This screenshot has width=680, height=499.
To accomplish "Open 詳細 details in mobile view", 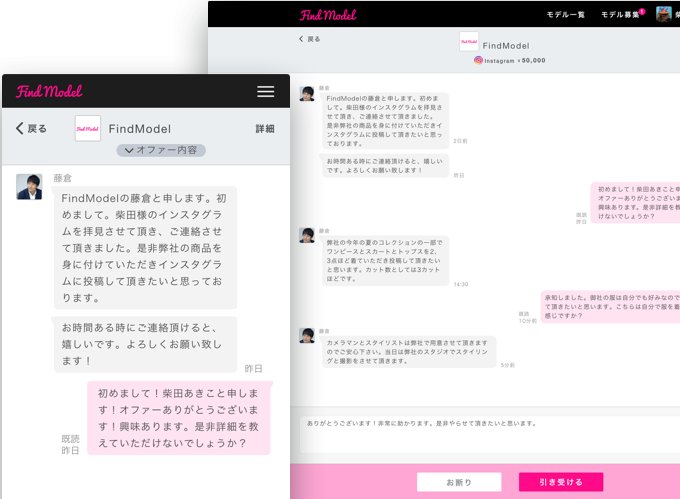I will 265,129.
